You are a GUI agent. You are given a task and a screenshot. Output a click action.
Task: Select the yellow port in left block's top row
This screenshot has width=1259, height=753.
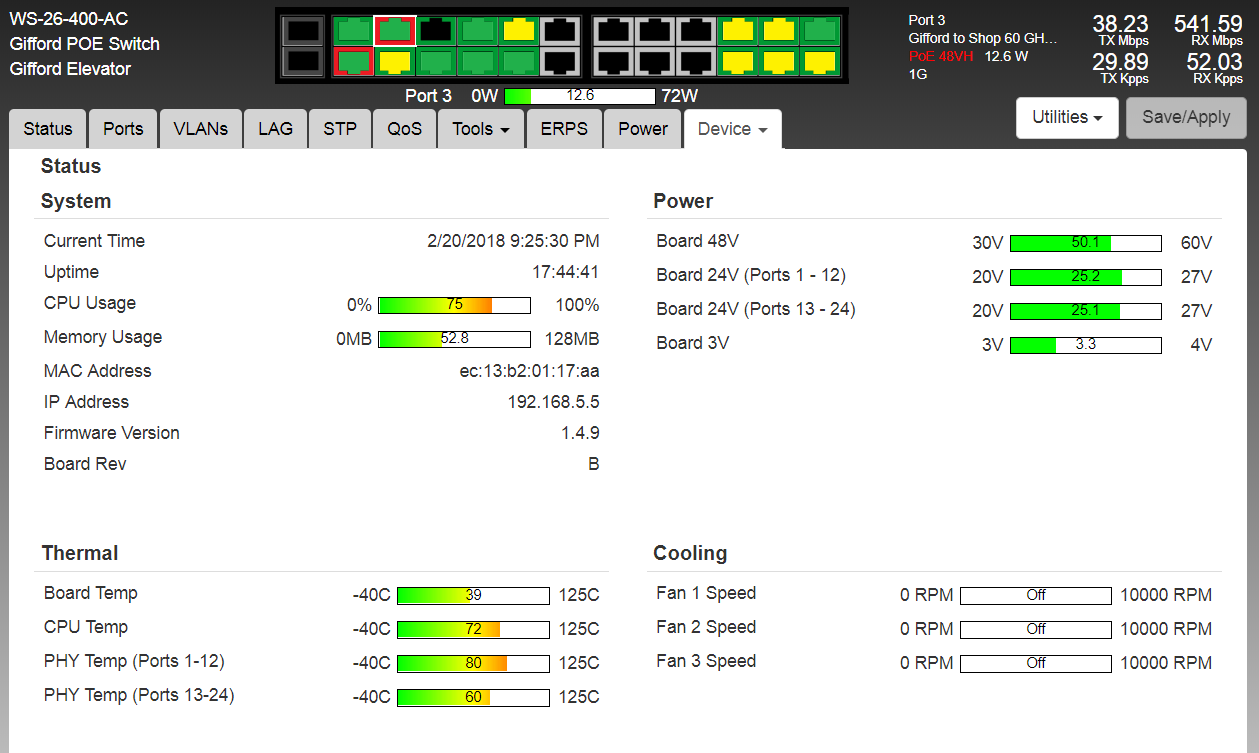pyautogui.click(x=519, y=30)
